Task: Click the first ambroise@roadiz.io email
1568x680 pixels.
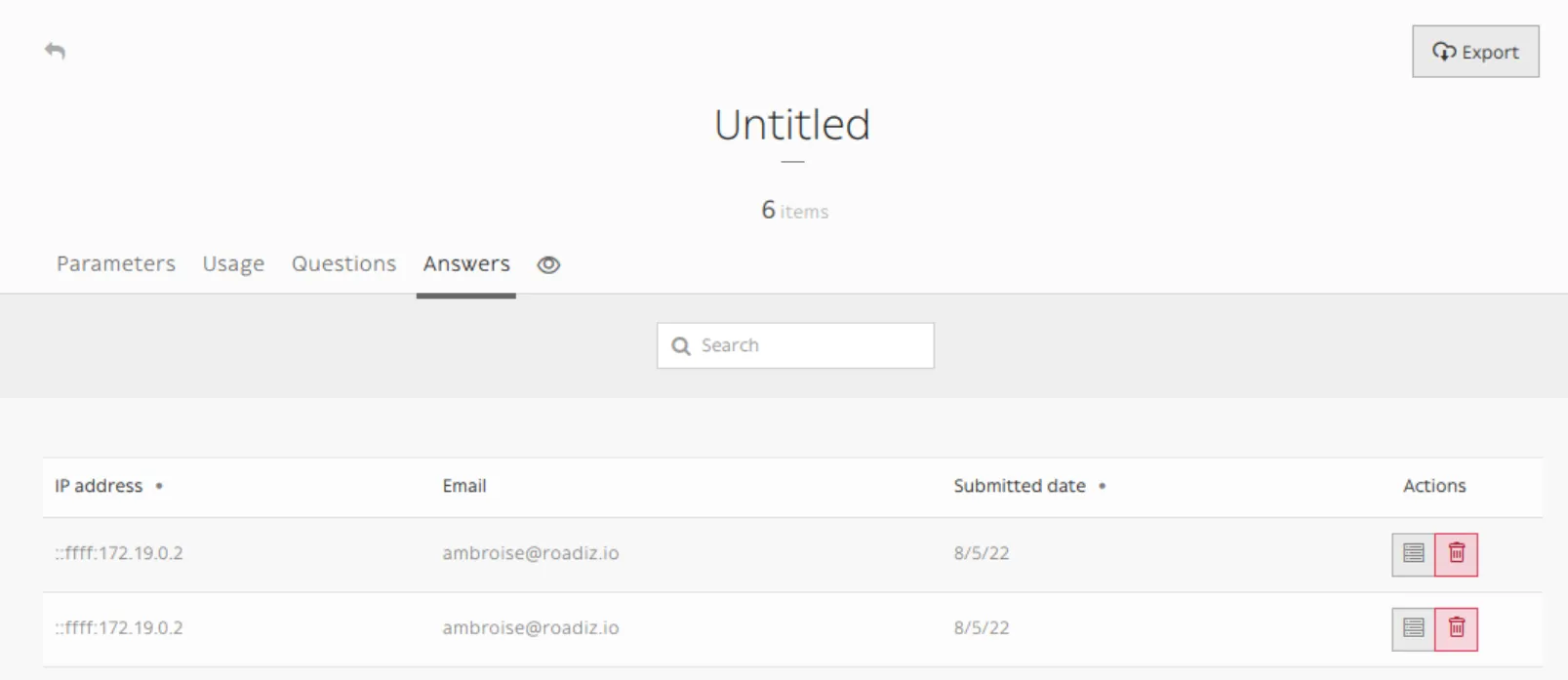Action: (x=531, y=553)
